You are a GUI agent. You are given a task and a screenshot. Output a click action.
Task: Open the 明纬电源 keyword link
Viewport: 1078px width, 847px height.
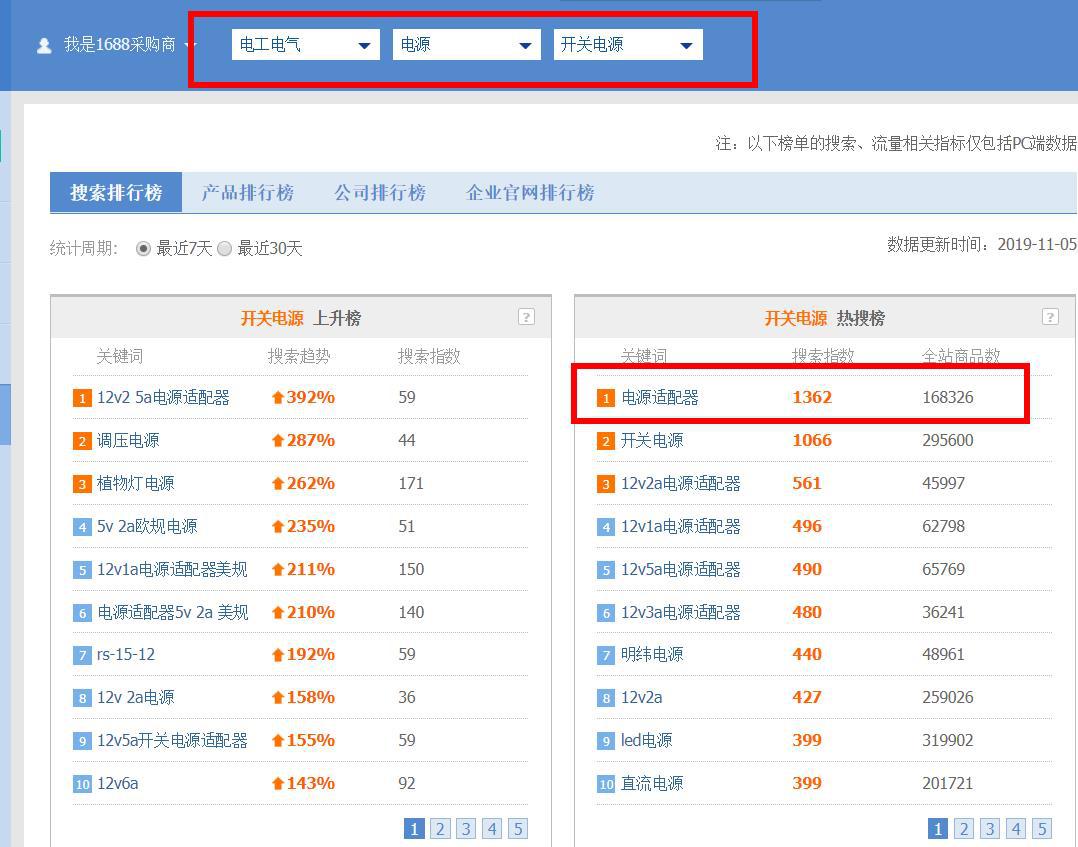652,654
